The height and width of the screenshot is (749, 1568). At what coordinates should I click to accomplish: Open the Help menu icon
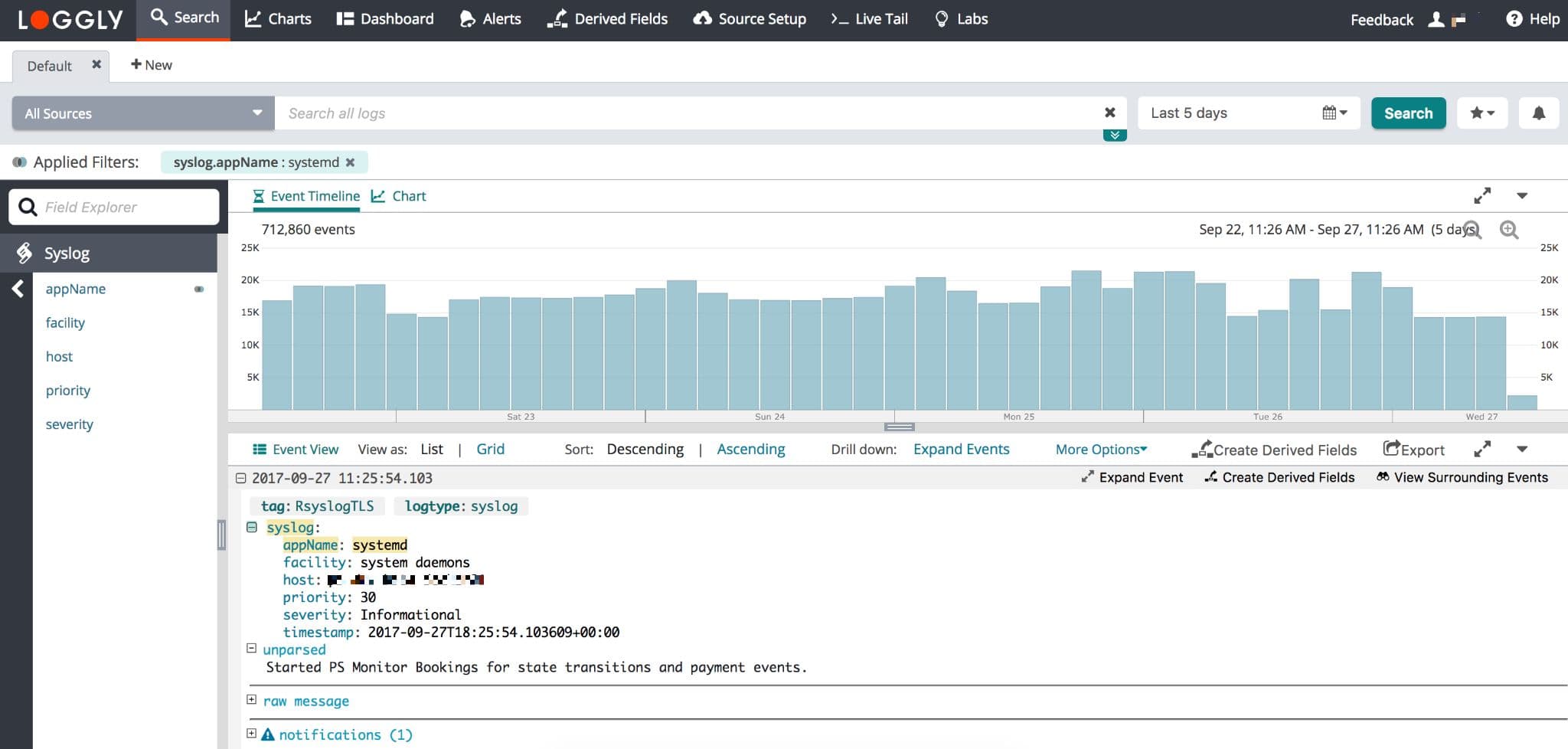[1514, 19]
